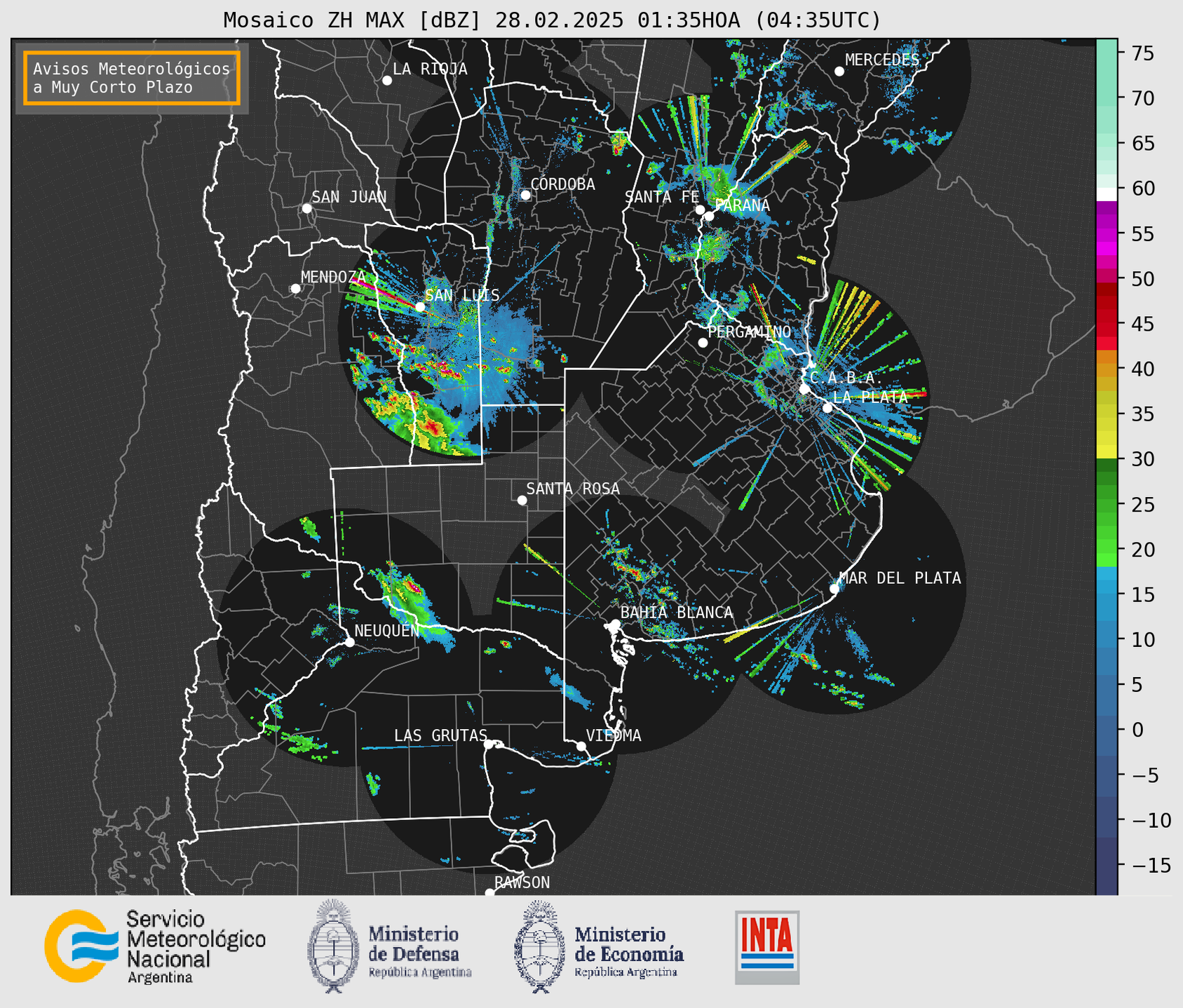
Task: Click the 'NEUQUÉN' map label
Action: 386,629
